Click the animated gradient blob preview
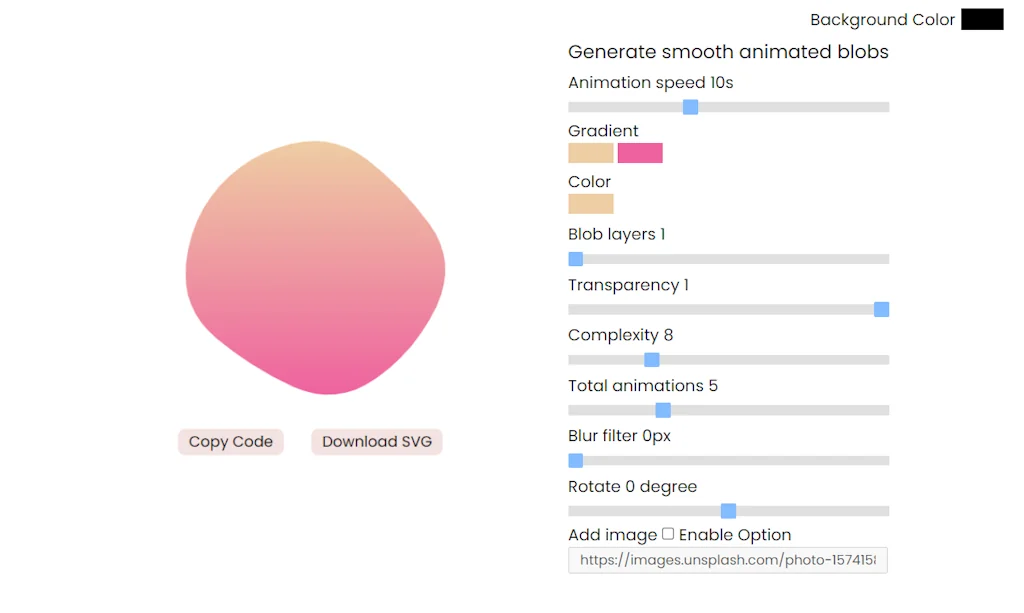The height and width of the screenshot is (613, 1024). pos(315,268)
